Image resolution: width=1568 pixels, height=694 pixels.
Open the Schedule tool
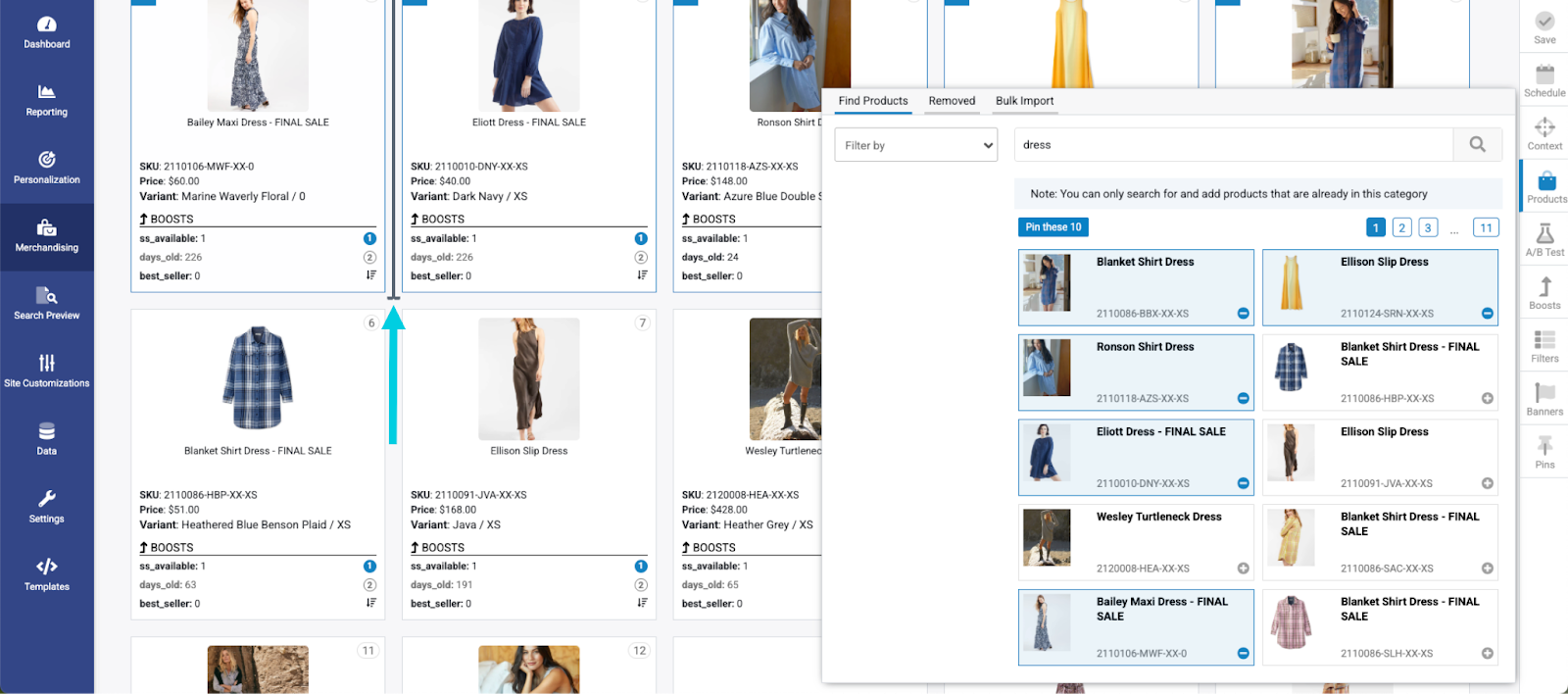coord(1544,80)
